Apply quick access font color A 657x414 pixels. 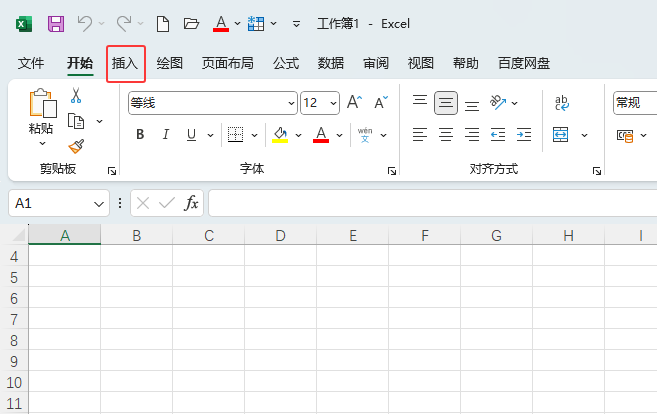(221, 23)
